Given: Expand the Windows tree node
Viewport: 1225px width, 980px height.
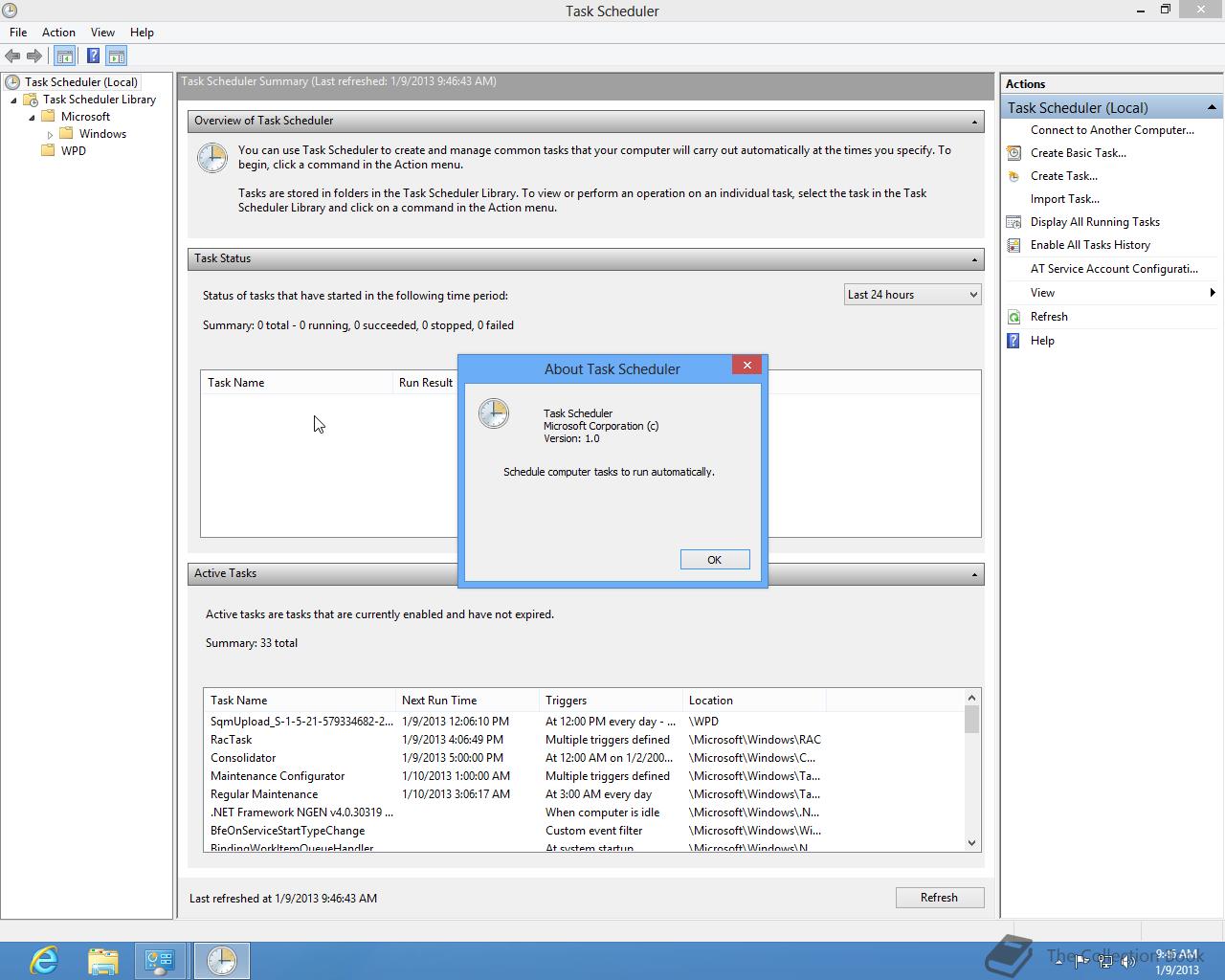Looking at the screenshot, I should click(x=50, y=135).
